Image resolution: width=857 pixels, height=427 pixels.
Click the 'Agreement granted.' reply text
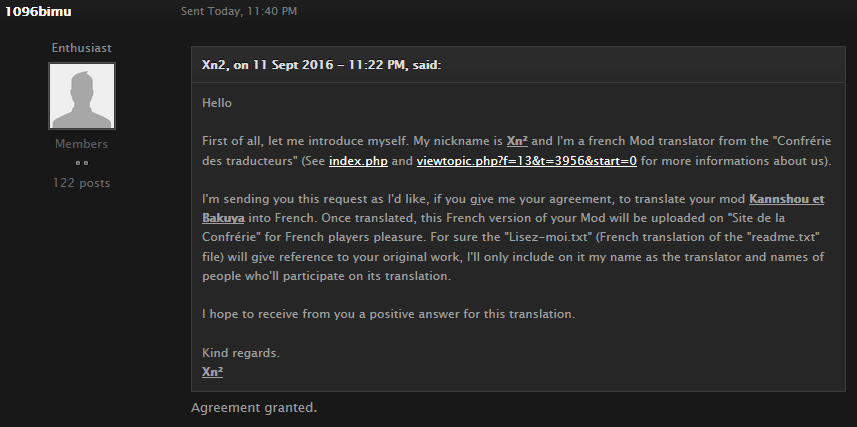click(254, 408)
